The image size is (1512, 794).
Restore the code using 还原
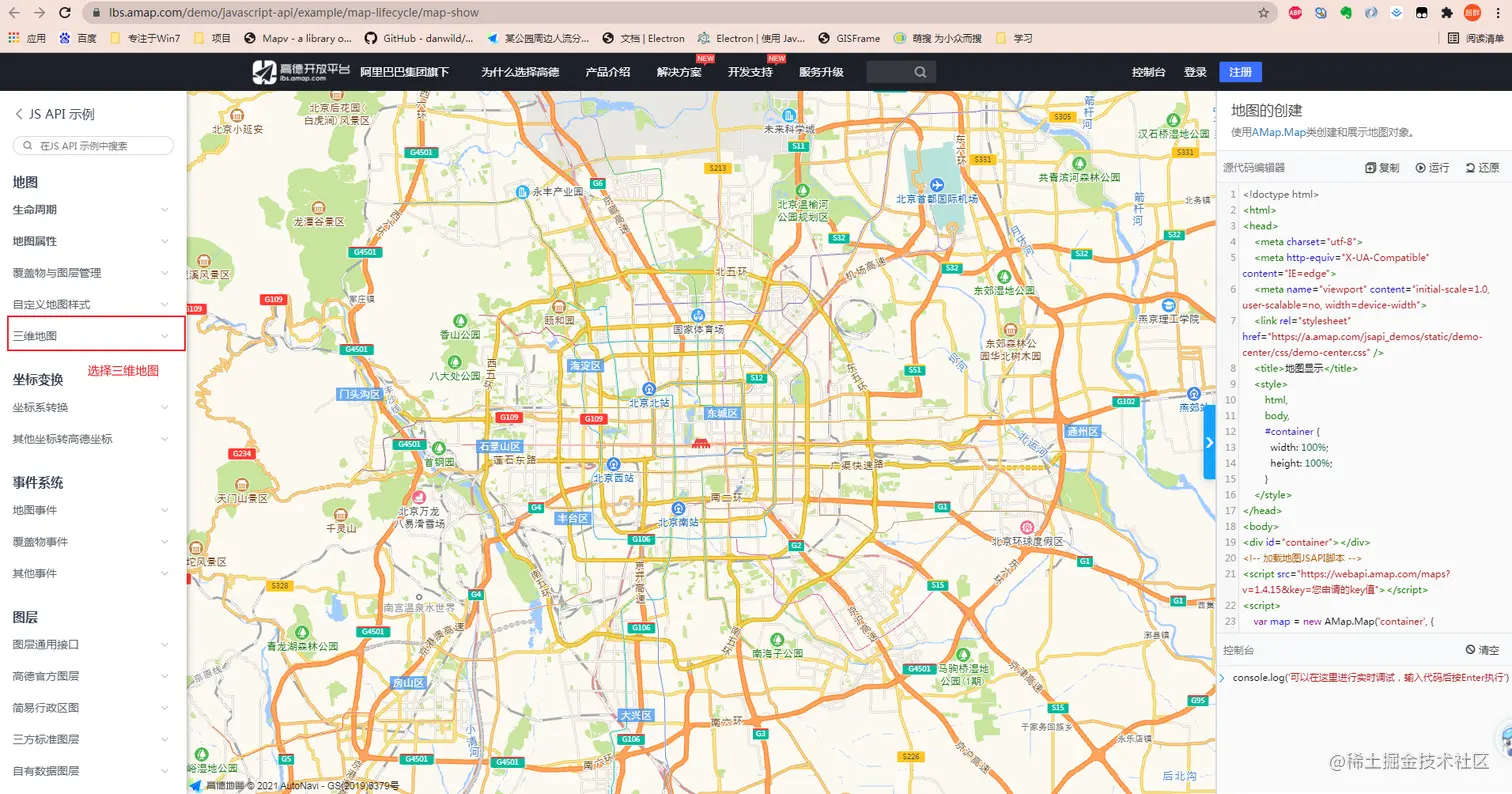1482,168
